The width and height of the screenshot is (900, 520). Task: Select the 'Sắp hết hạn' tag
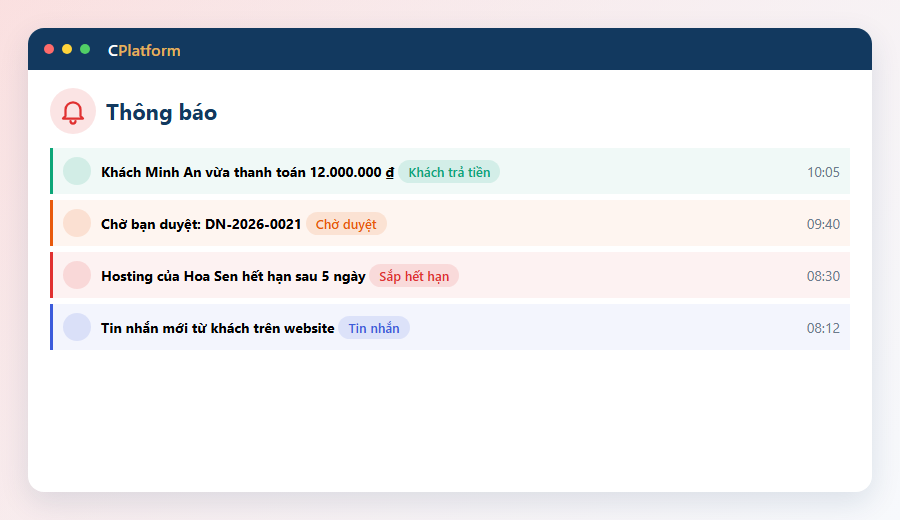pyautogui.click(x=414, y=276)
